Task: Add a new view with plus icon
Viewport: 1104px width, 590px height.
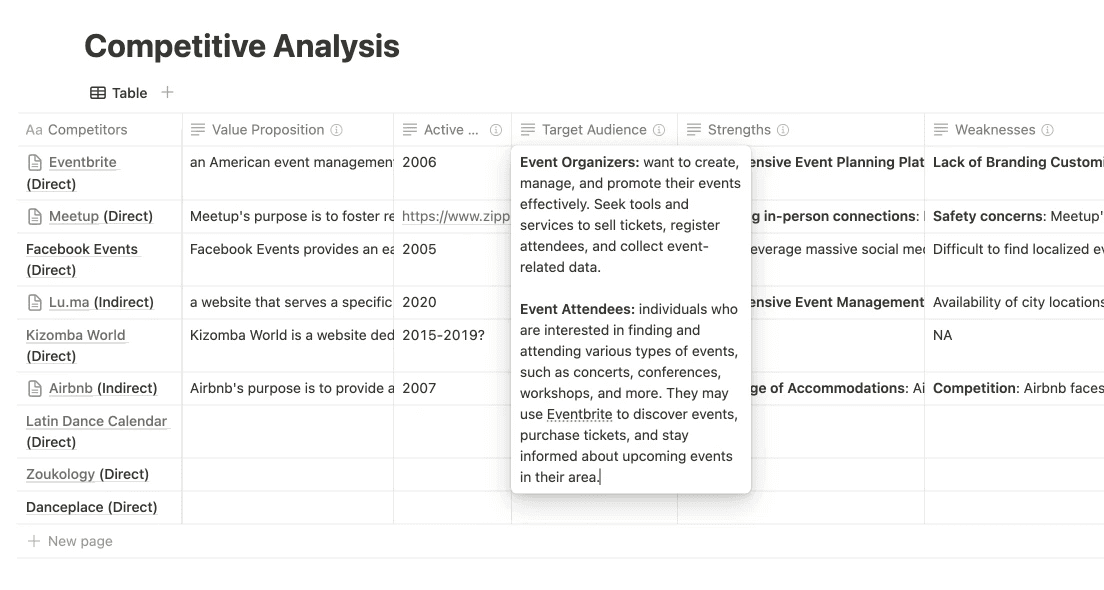Action: [x=167, y=92]
